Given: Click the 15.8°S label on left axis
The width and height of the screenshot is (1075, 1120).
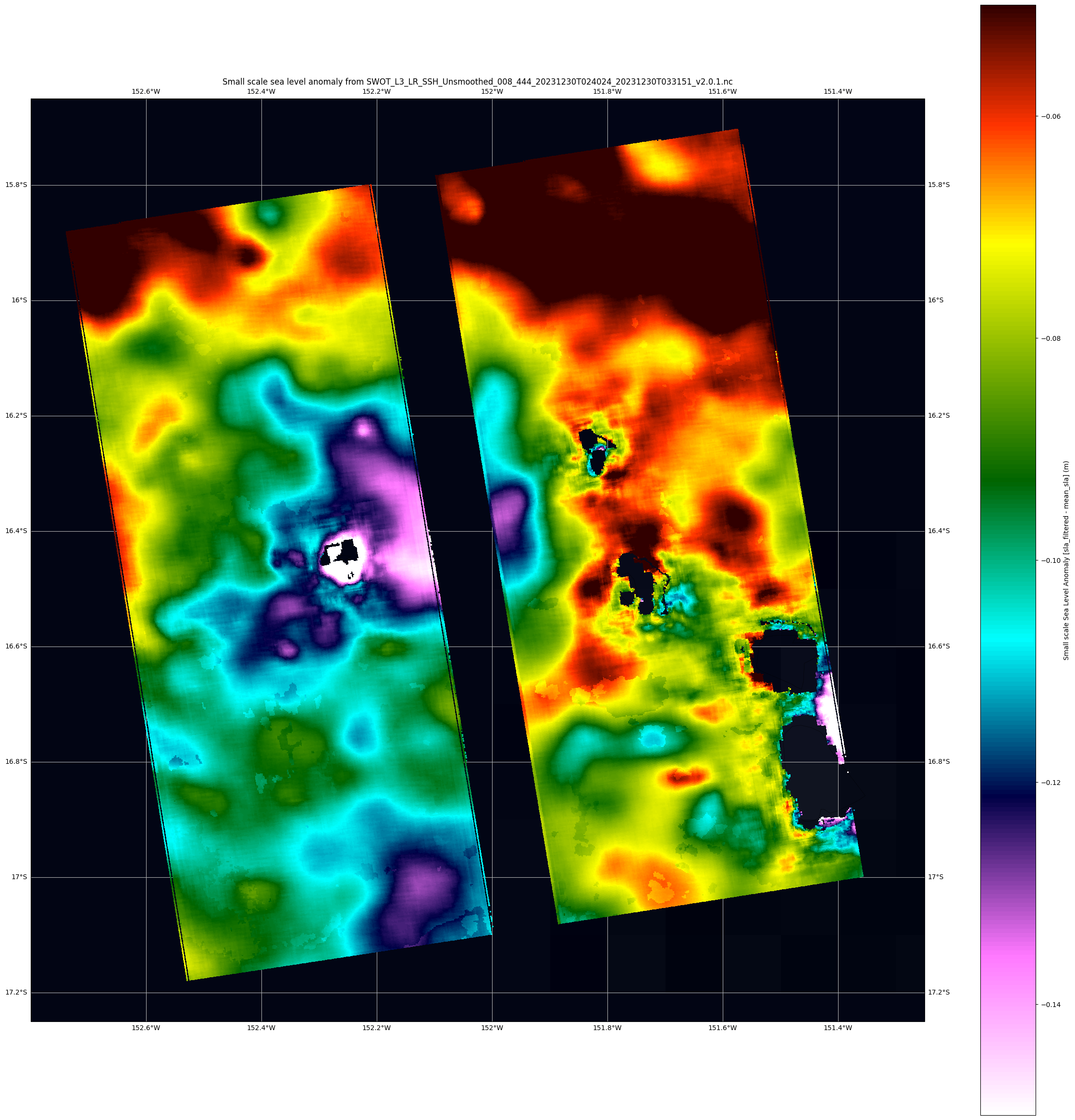Looking at the screenshot, I should coord(16,185).
